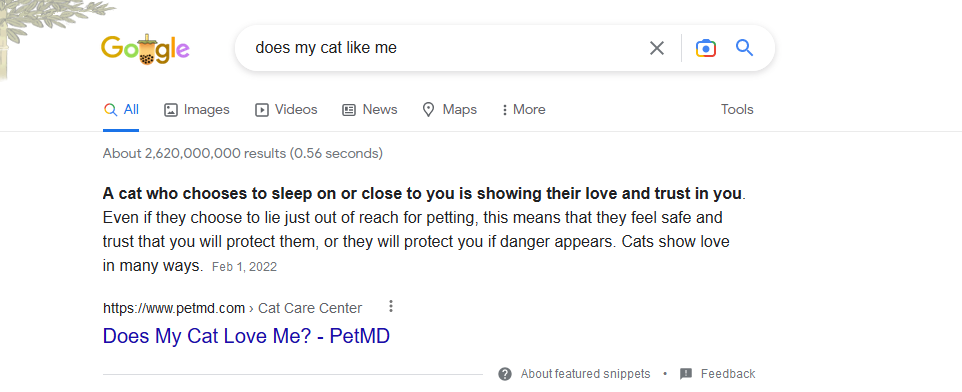Click the Images tab icon
962x392 pixels.
pos(171,110)
